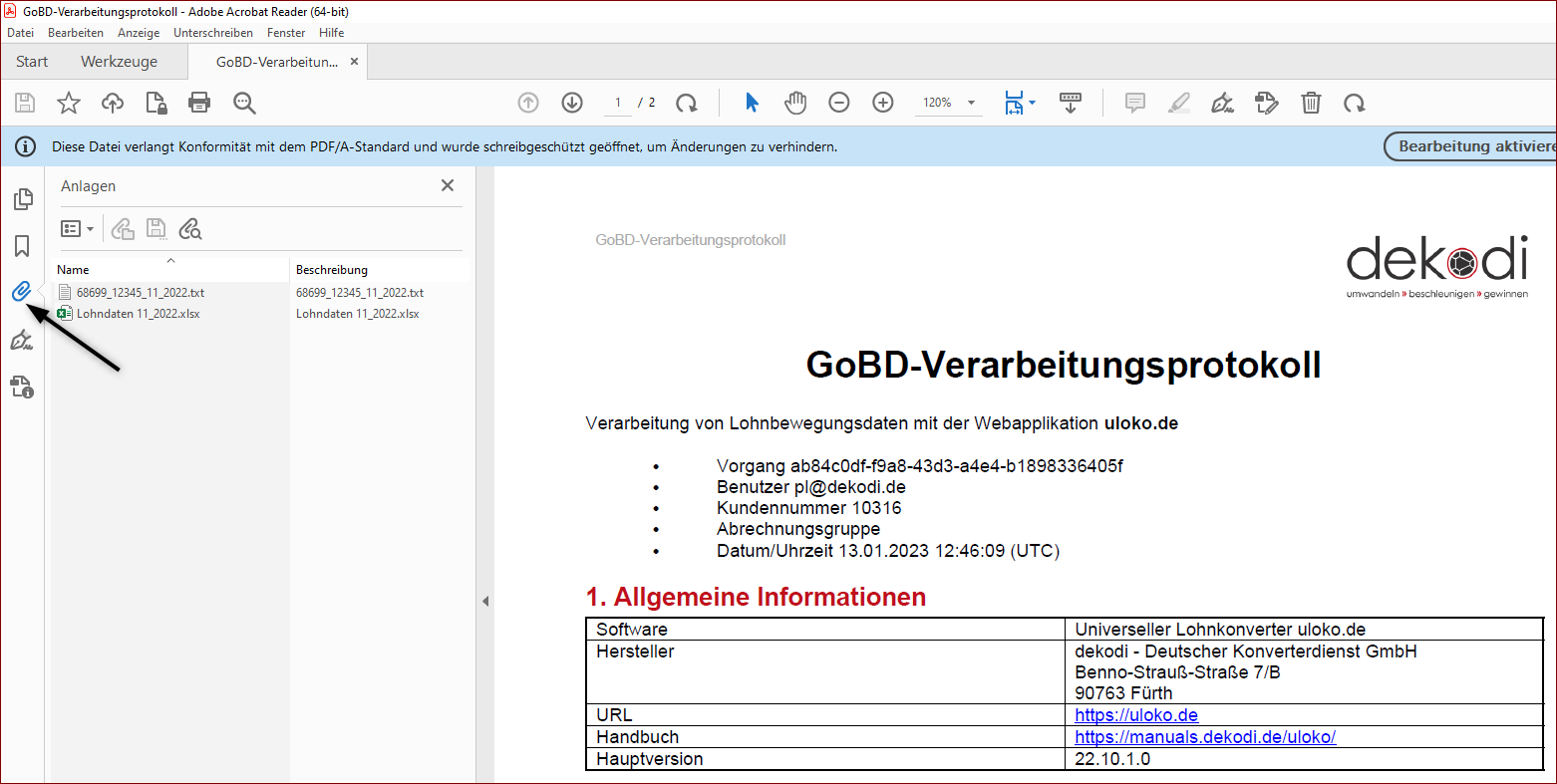Open the link https://uloko.de
This screenshot has height=784, width=1557.
click(1135, 714)
